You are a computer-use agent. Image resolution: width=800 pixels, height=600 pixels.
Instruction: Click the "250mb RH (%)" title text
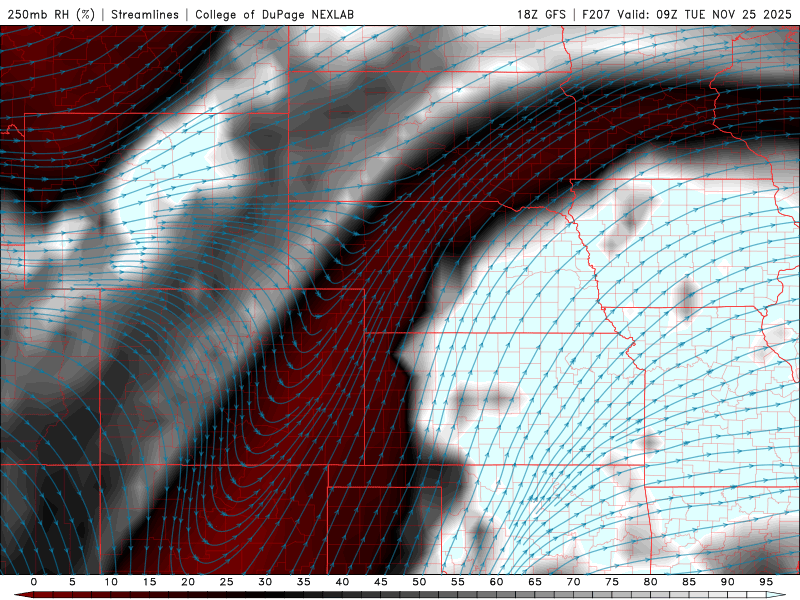point(51,14)
